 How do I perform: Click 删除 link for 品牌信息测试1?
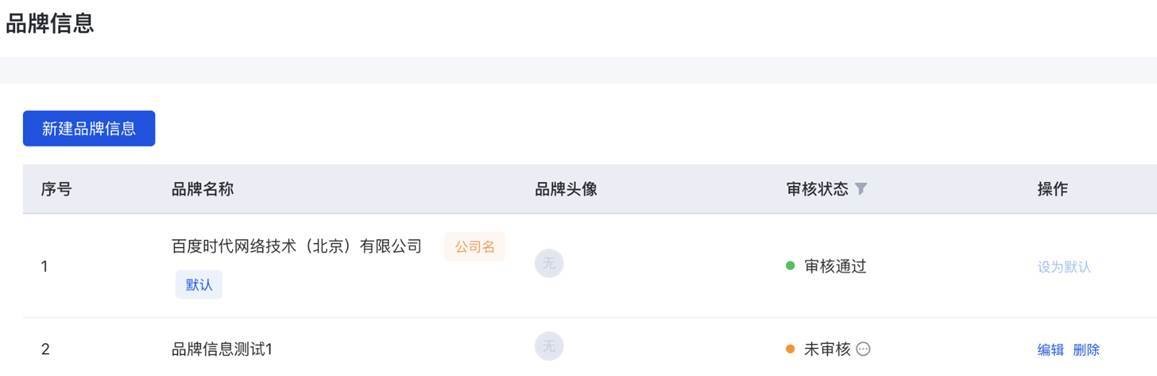[1086, 350]
